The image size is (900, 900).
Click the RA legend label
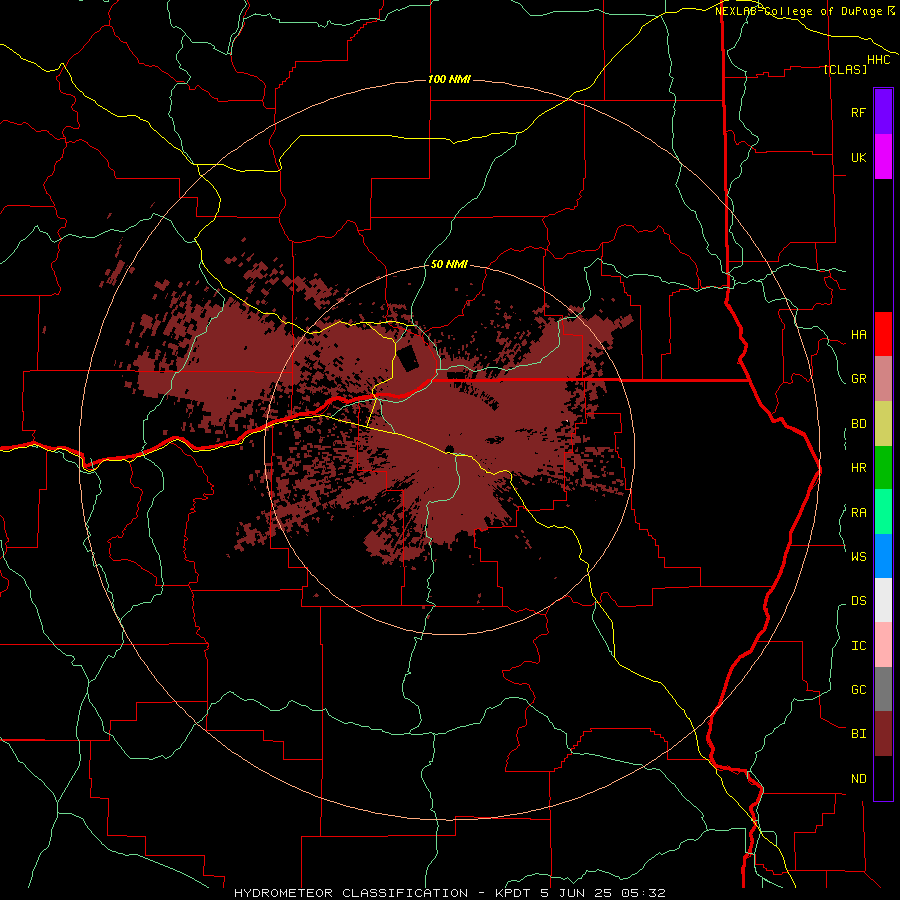(x=858, y=513)
